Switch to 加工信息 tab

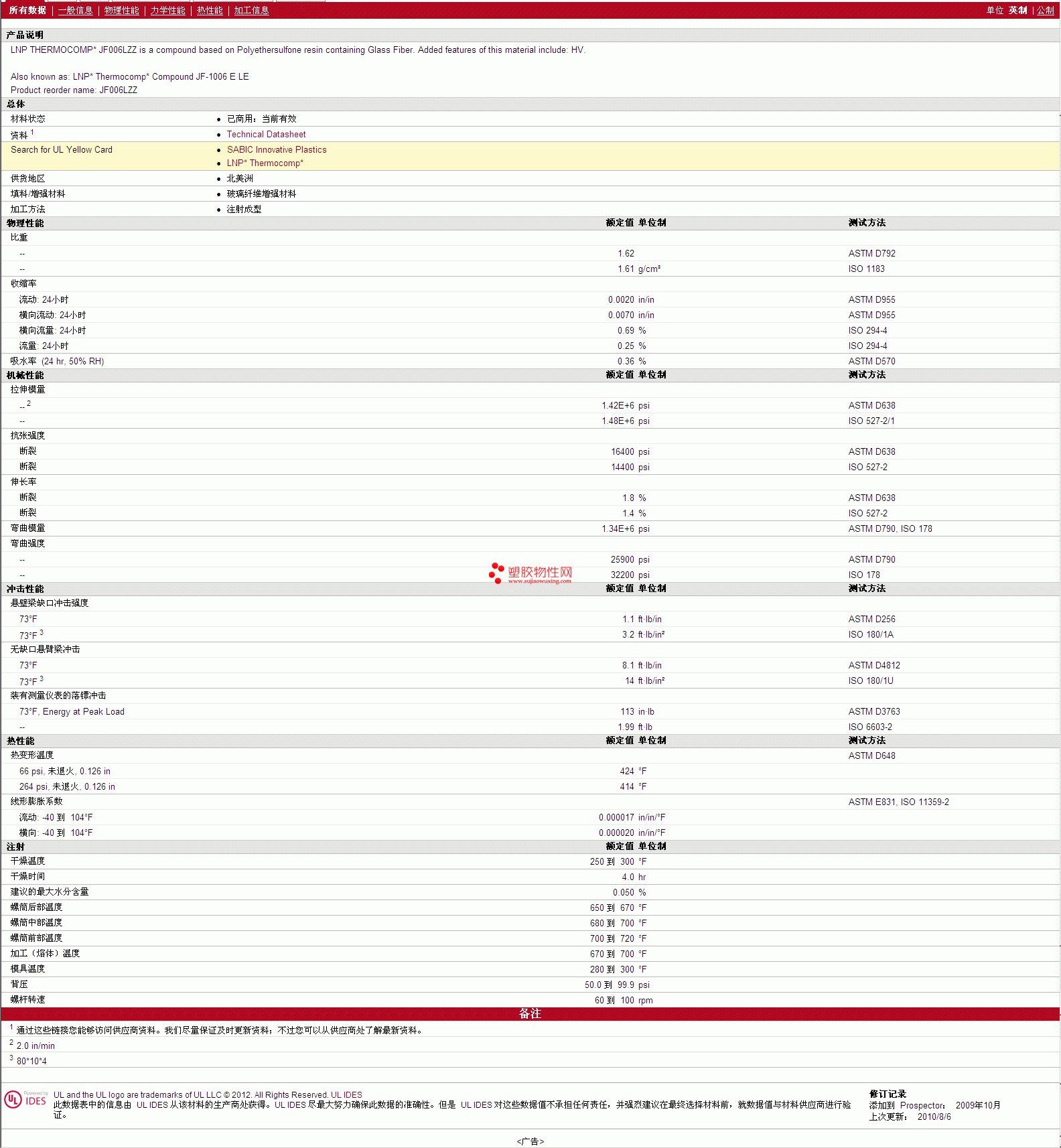click(251, 10)
